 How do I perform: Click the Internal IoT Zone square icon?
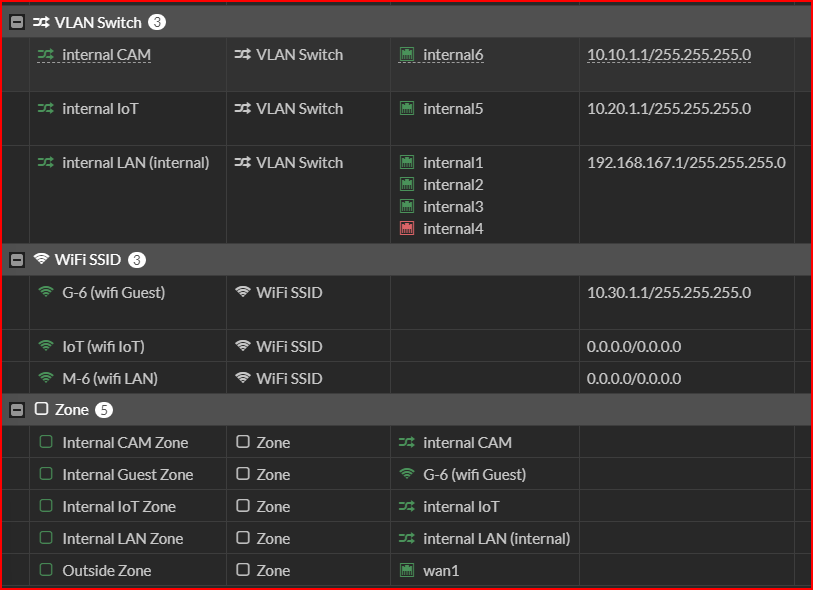[46, 507]
